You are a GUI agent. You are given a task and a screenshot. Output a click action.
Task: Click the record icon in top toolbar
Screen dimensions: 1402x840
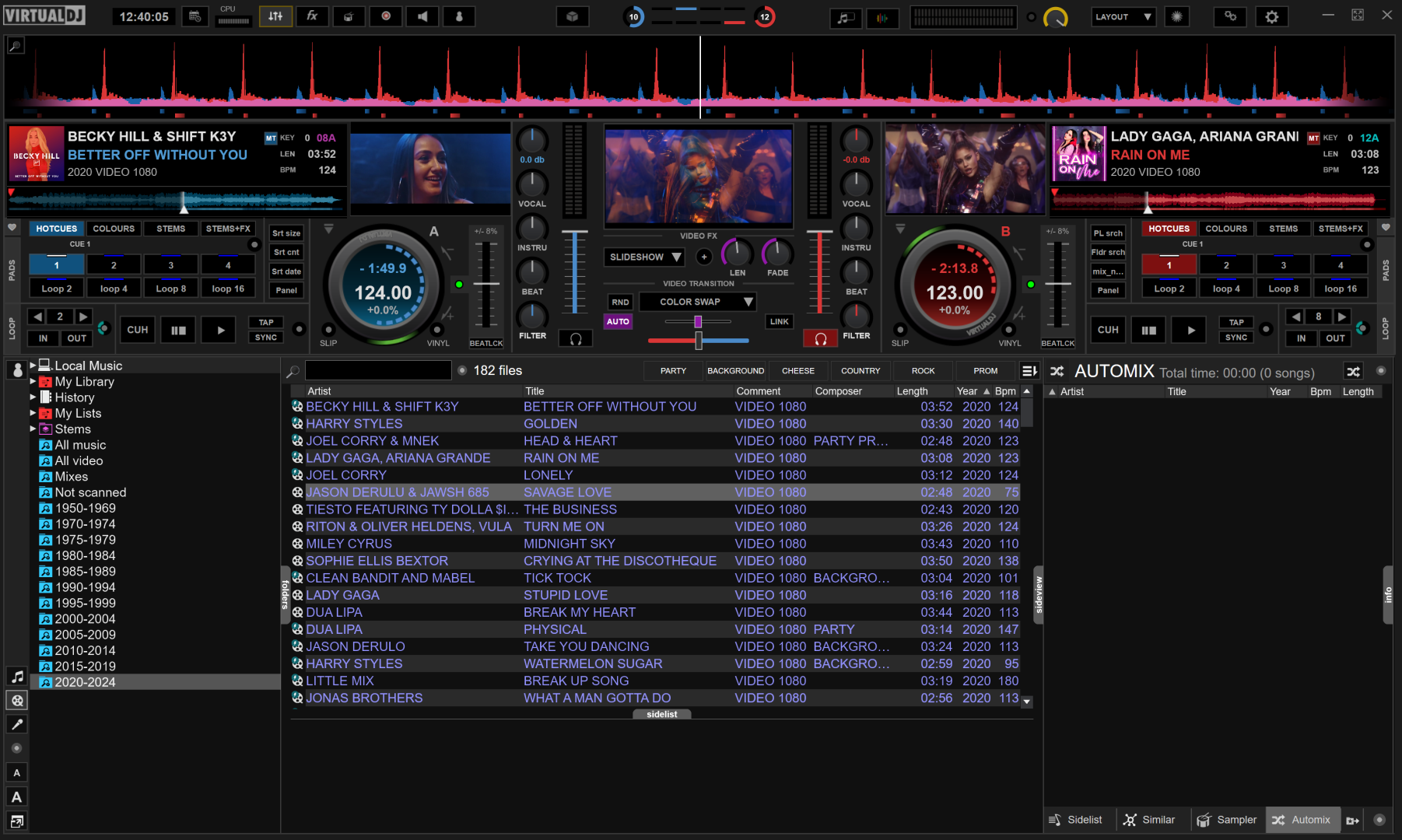click(x=386, y=16)
